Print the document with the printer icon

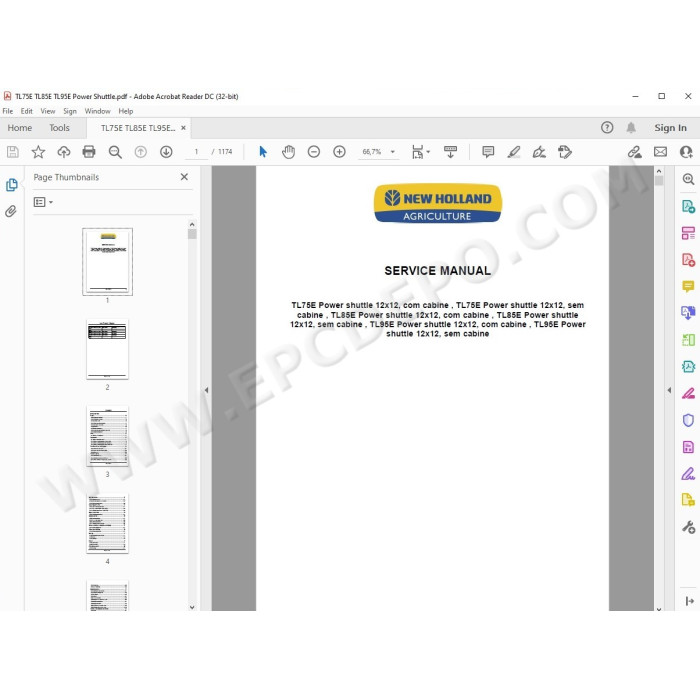(89, 152)
